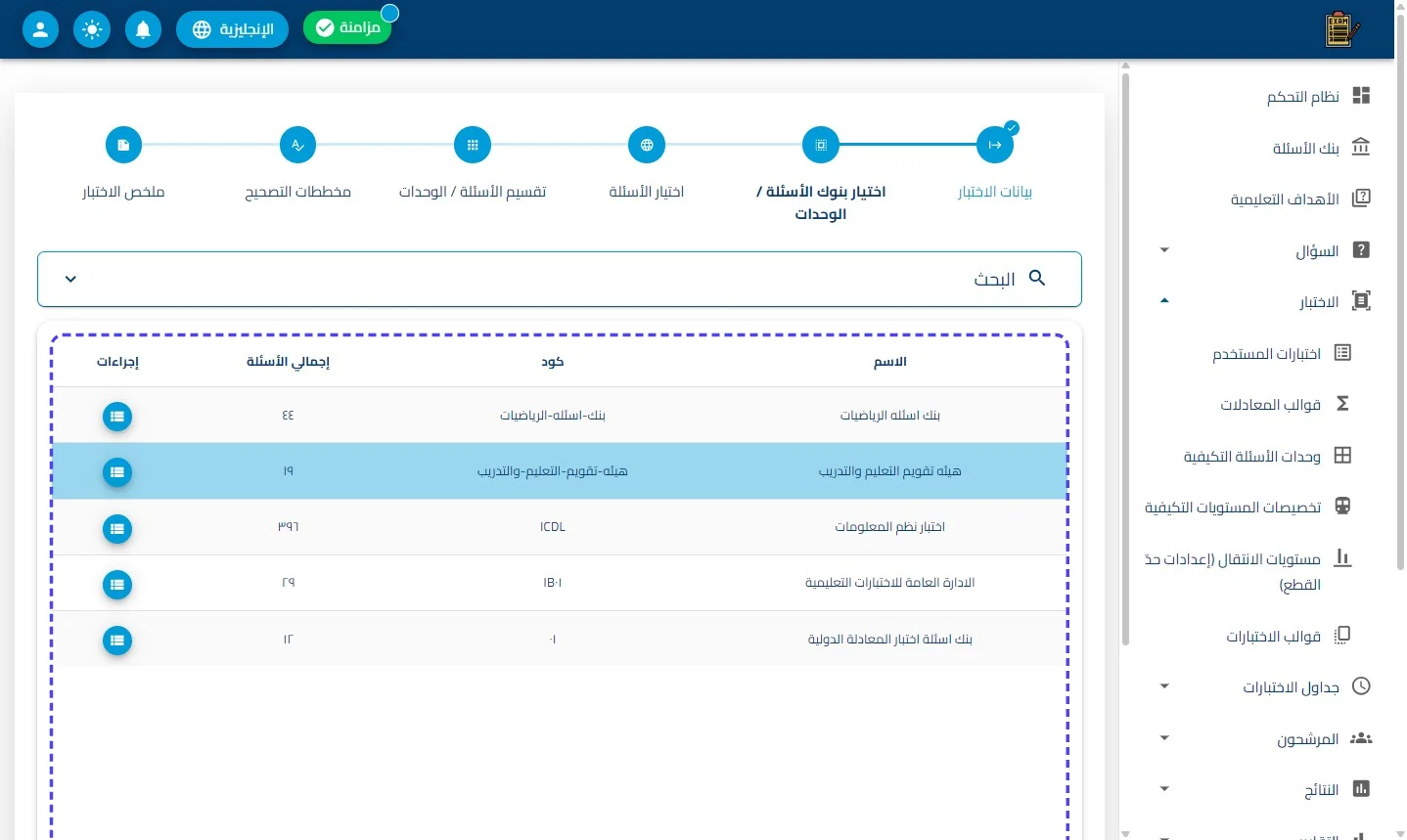Open the notifications bell
This screenshot has width=1407, height=840.
(x=143, y=29)
